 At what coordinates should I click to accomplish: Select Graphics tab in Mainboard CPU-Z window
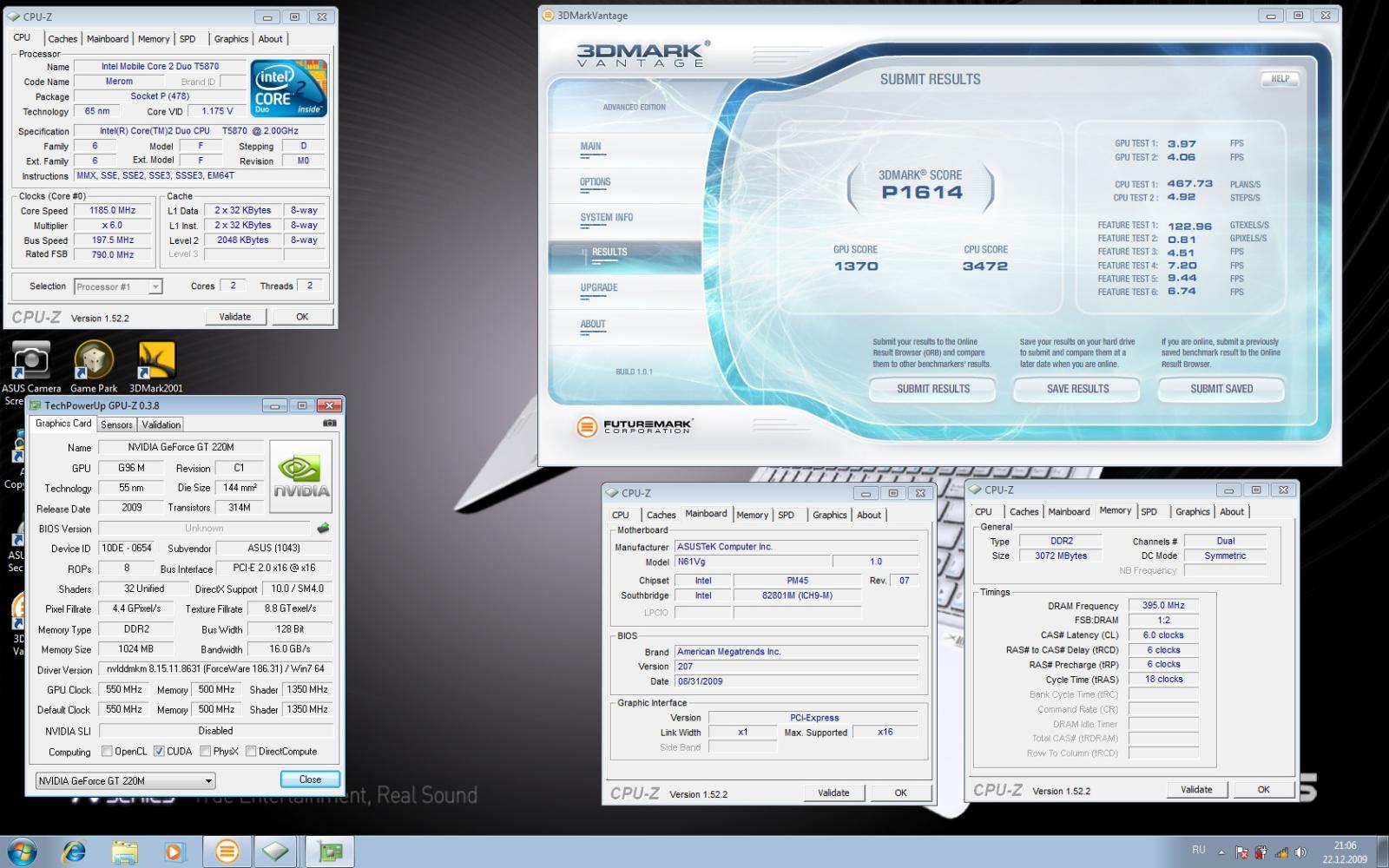pyautogui.click(x=829, y=515)
